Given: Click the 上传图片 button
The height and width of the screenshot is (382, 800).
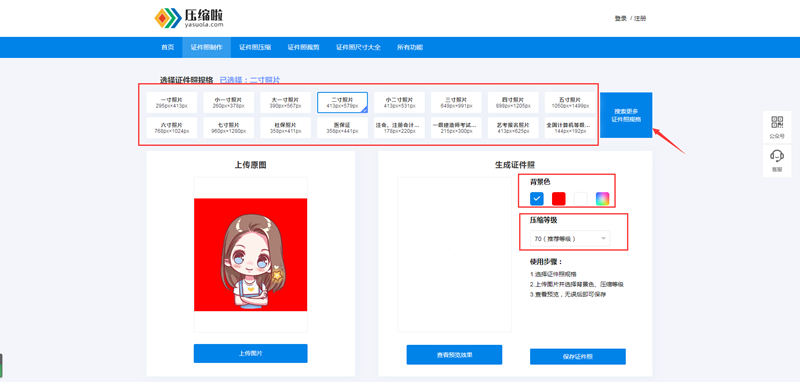Looking at the screenshot, I should [x=251, y=353].
